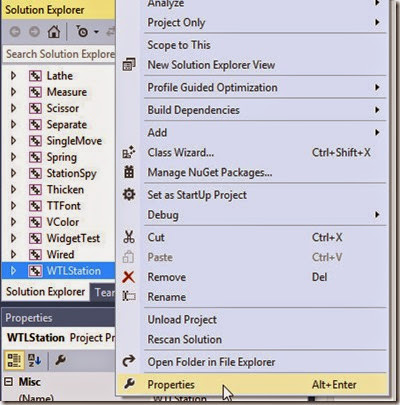The height and width of the screenshot is (405, 400).
Task: Click the Properties panel title bar
Action: pyautogui.click(x=59, y=318)
